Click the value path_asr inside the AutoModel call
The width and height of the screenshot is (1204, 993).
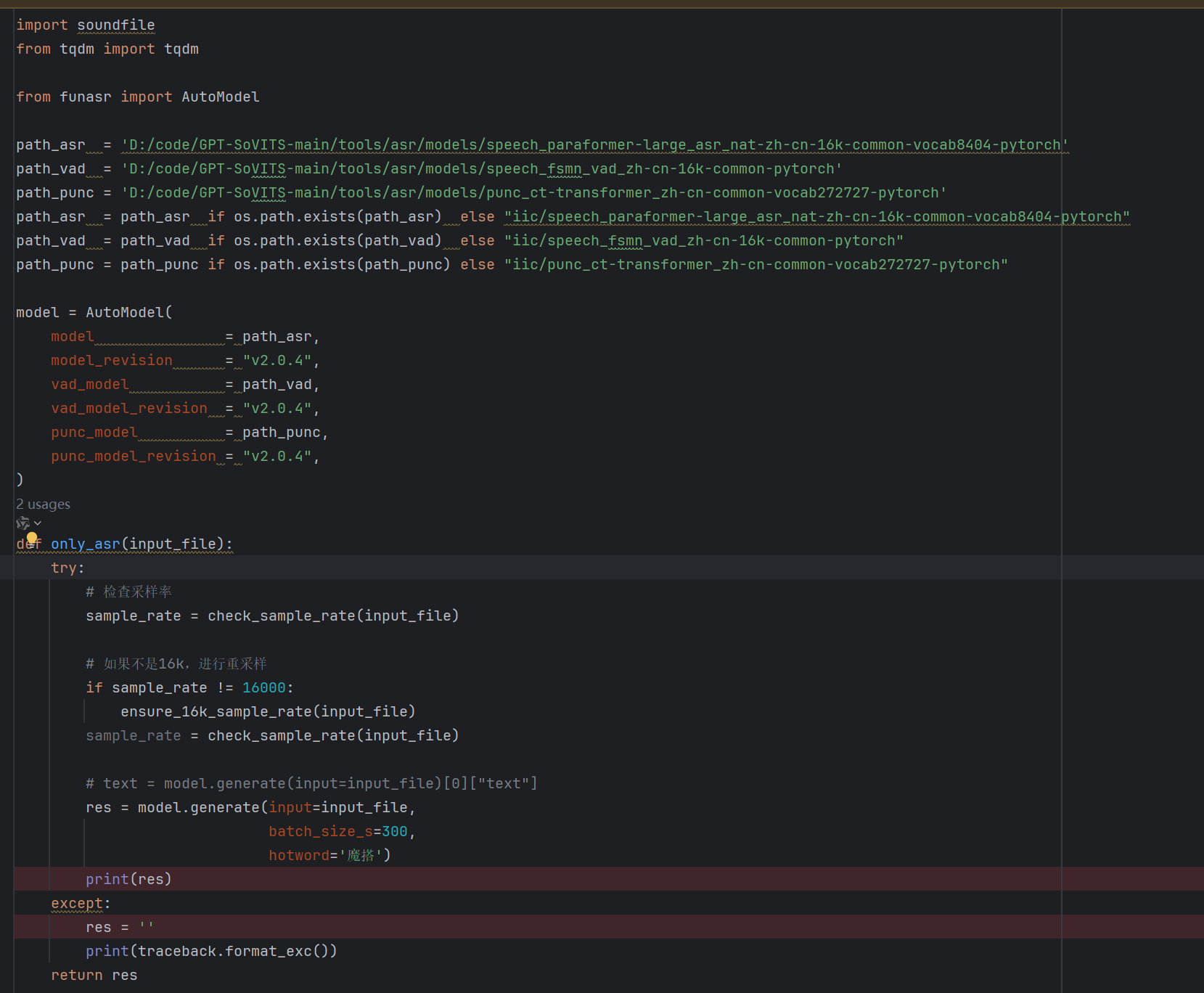(277, 336)
